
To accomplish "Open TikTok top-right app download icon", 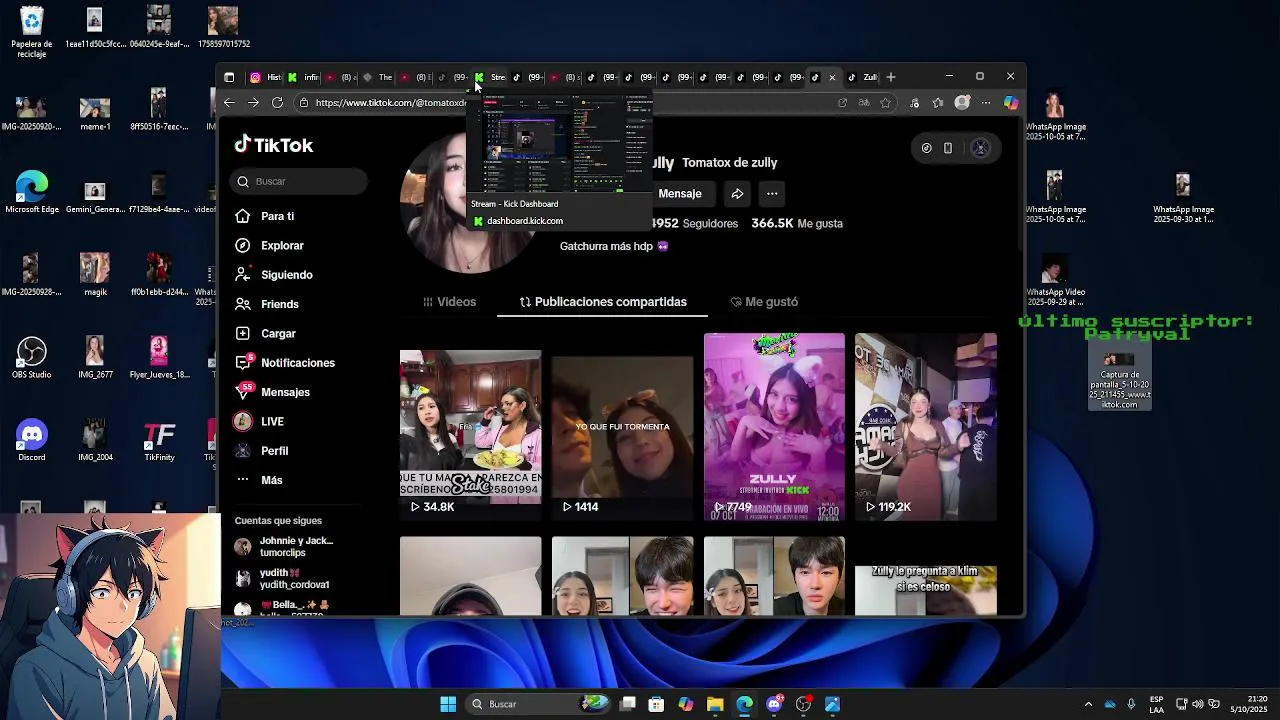I will click(948, 148).
